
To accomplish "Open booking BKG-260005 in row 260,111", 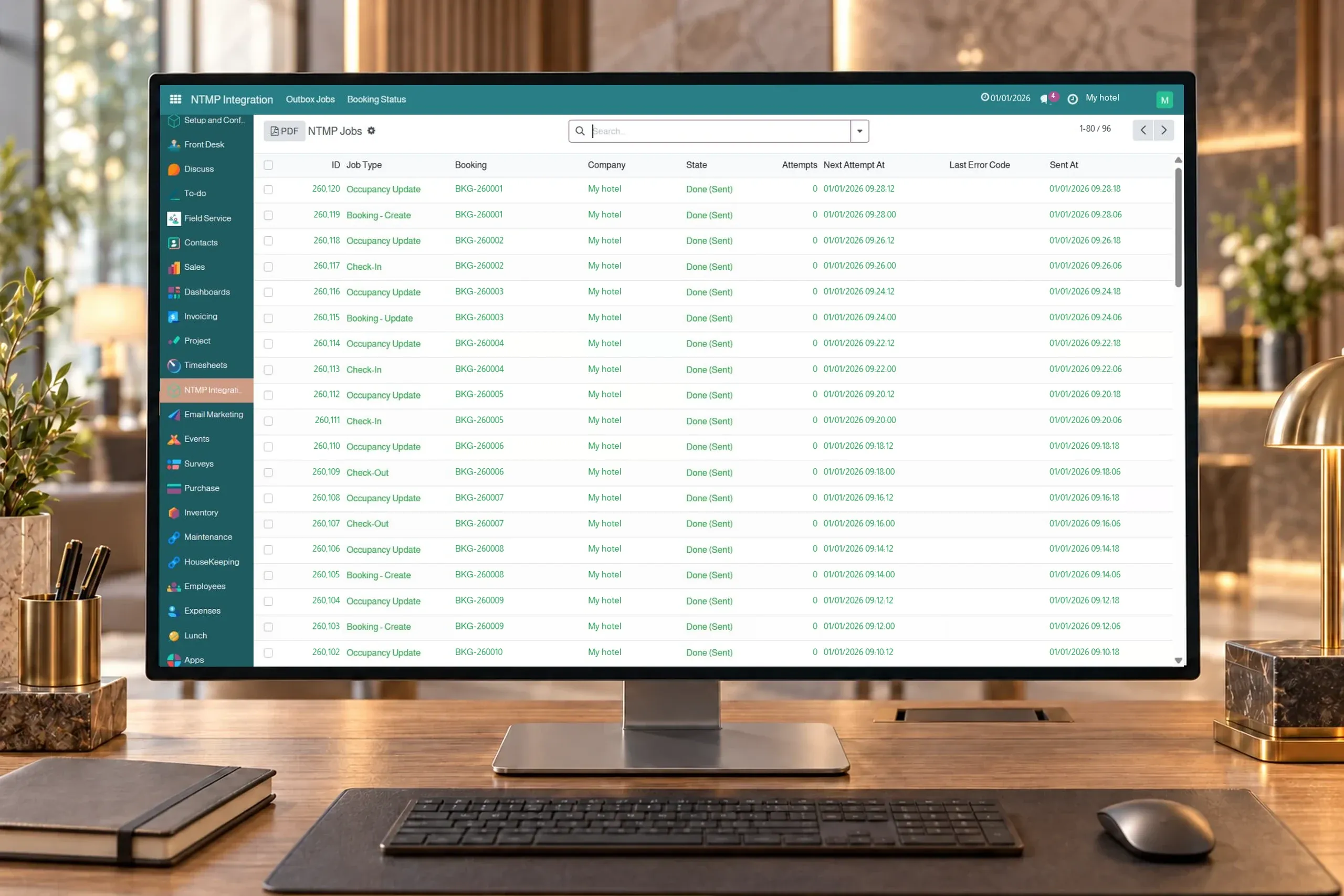I will click(x=479, y=420).
